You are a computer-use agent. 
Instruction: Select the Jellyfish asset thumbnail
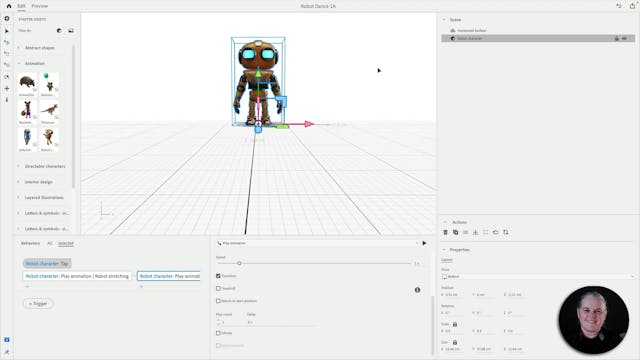27,140
